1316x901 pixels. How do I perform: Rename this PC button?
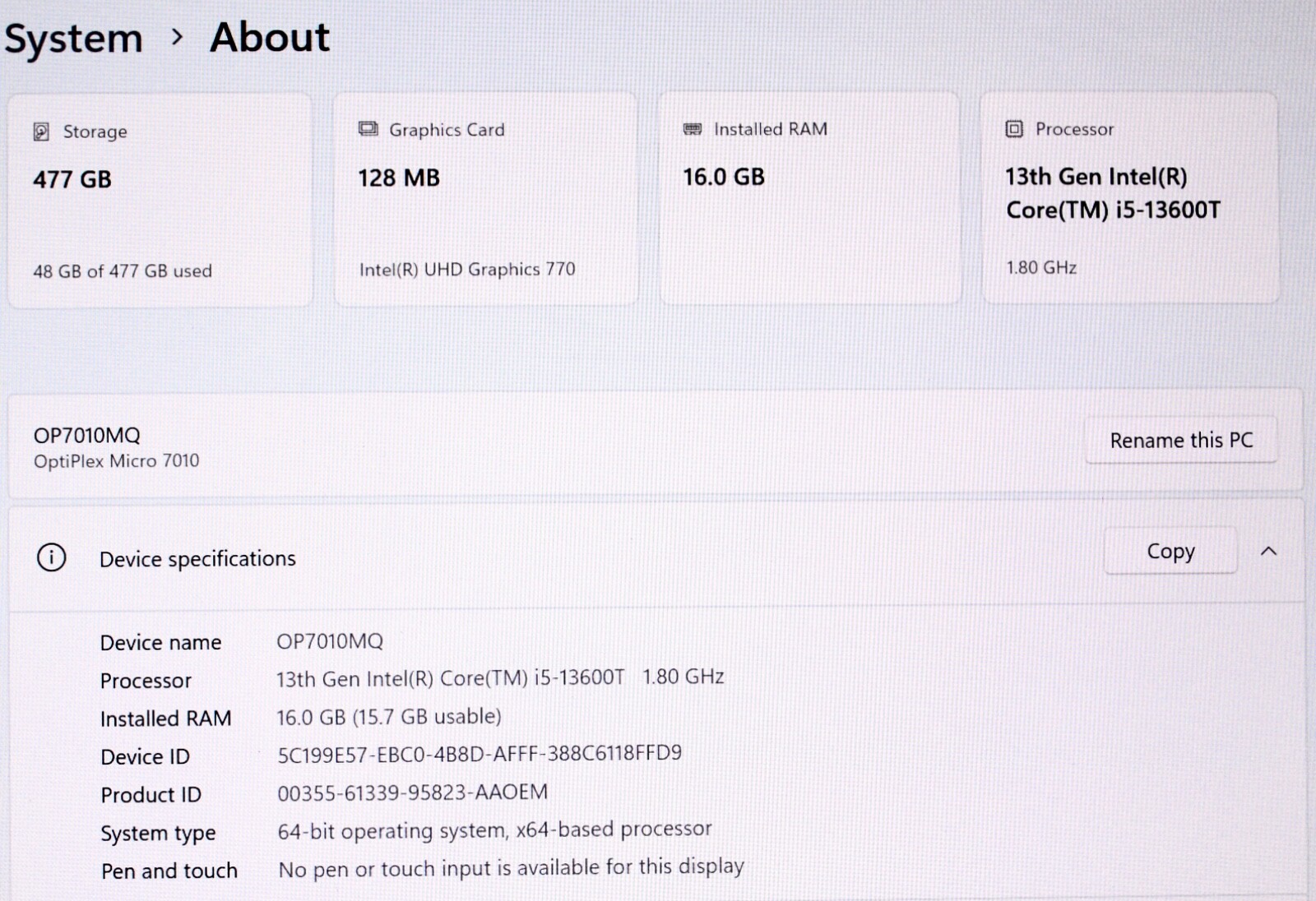1181,441
